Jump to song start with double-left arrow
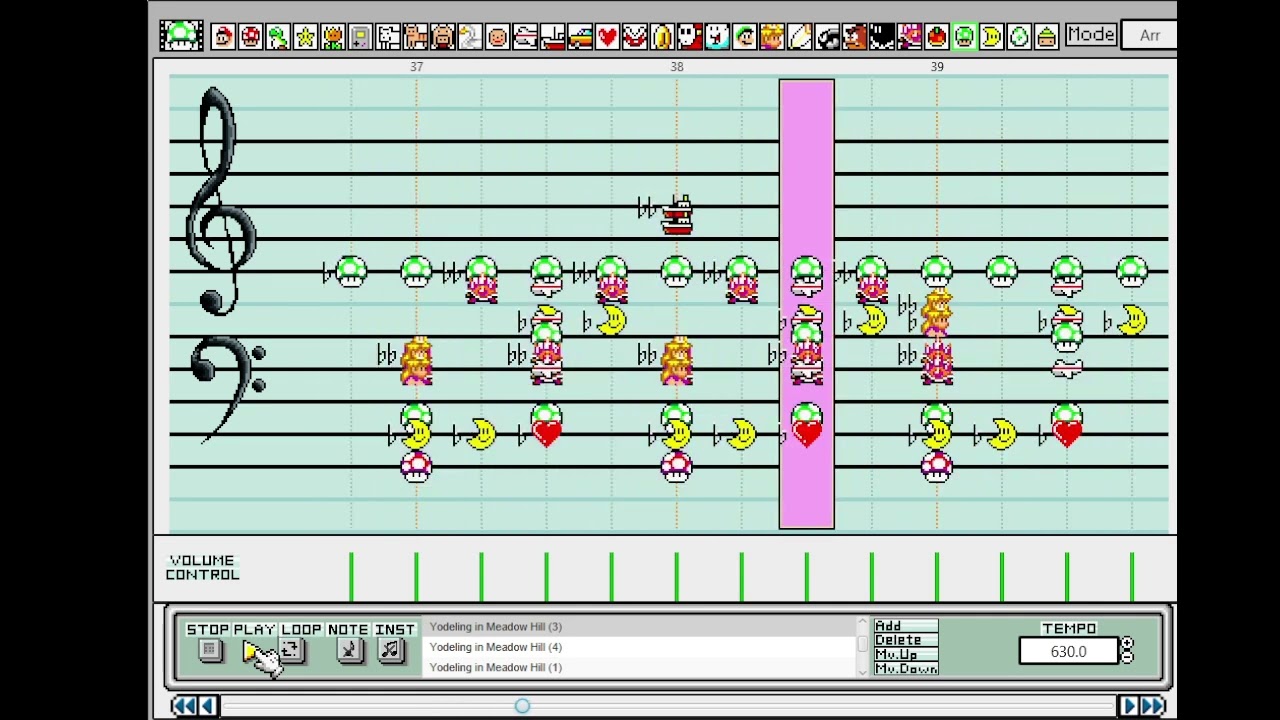Viewport: 1280px width, 720px height. tap(184, 706)
